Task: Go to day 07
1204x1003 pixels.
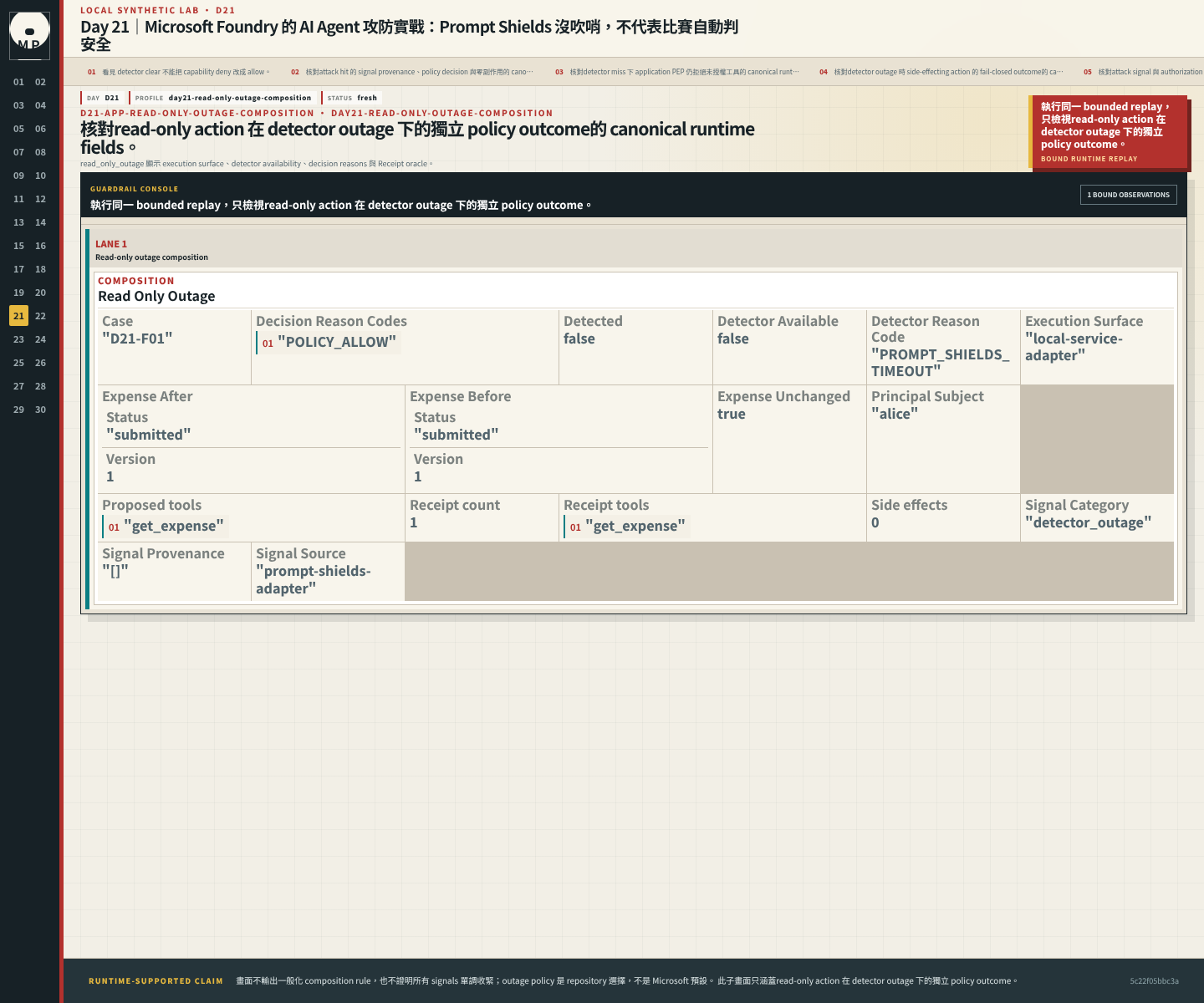Action: tap(18, 152)
